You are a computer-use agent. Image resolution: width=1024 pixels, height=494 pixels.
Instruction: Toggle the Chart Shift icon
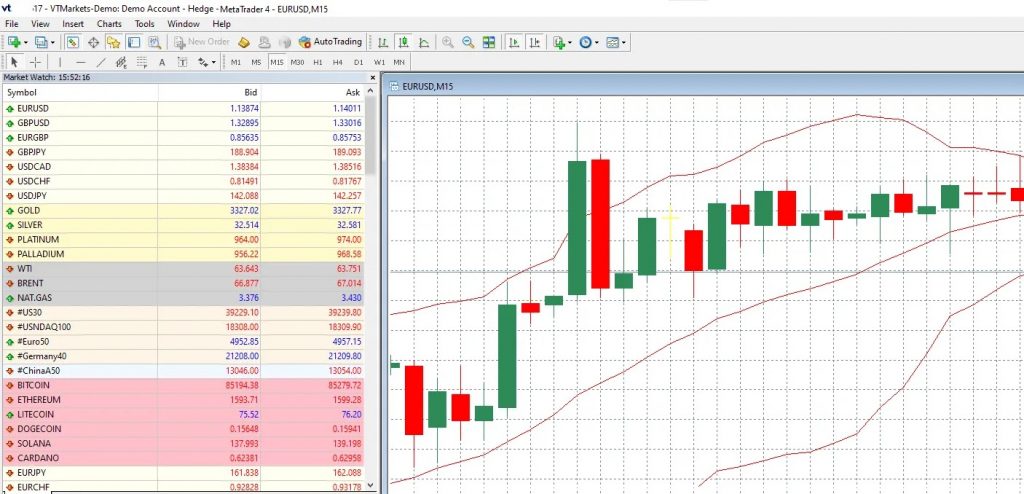(x=535, y=42)
